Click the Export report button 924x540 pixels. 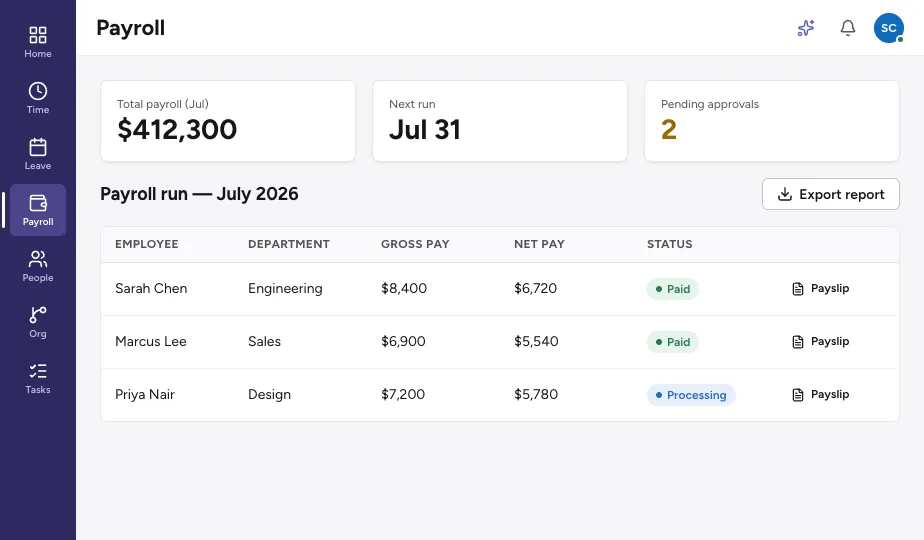(x=830, y=194)
